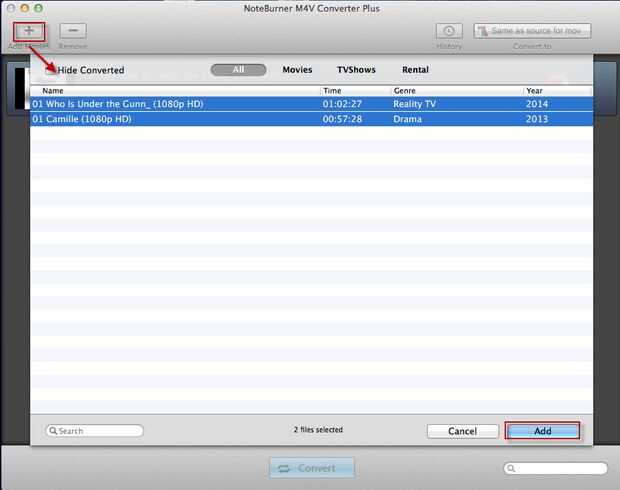Click the Reality TV genre cell
Image resolution: width=620 pixels, height=490 pixels.
coord(414,104)
